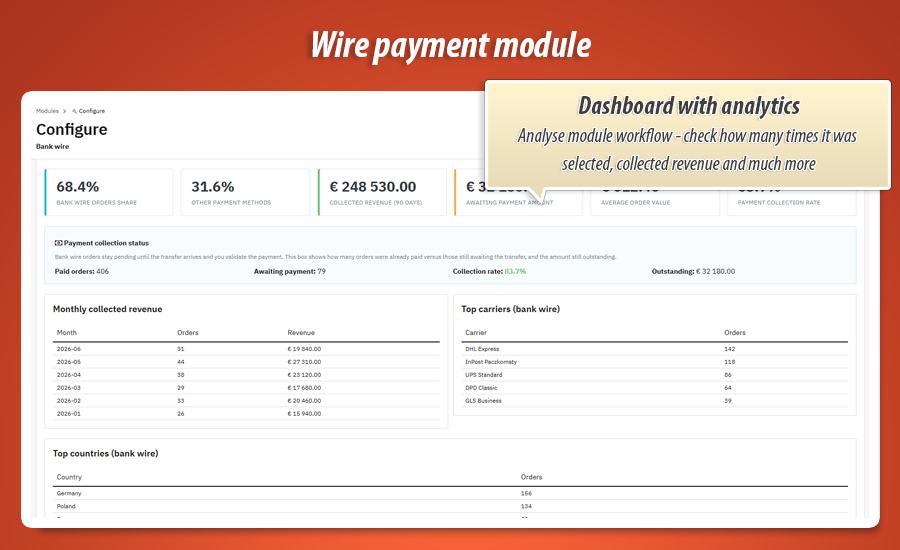This screenshot has width=900, height=550.
Task: Click the € 17 680.00 revenue cell
Action: click(304, 388)
